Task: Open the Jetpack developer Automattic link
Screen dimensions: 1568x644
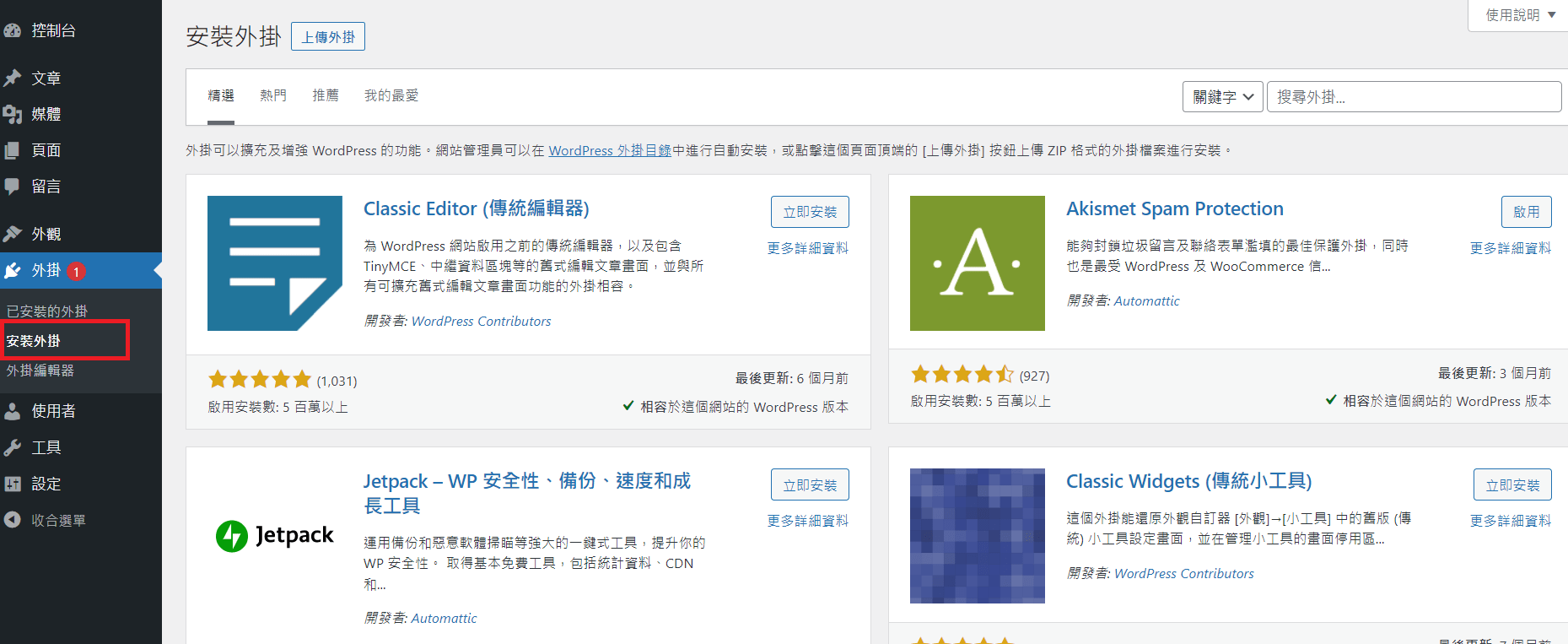Action: 444,619
